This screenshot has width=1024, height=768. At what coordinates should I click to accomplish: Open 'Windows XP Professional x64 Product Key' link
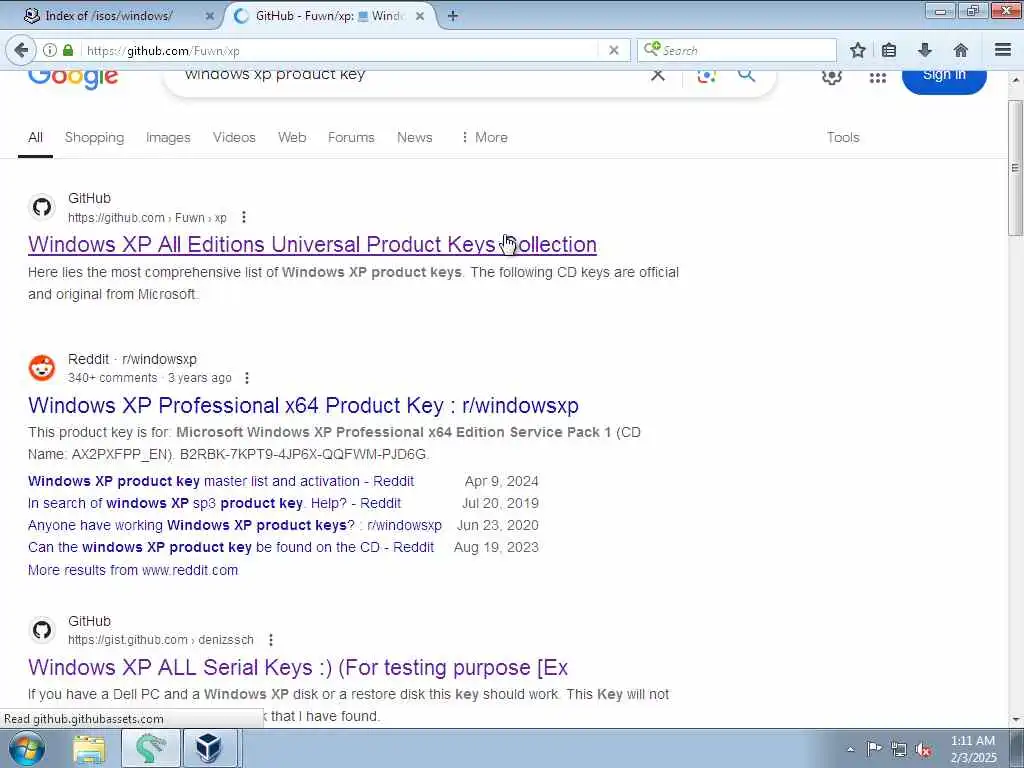point(303,405)
